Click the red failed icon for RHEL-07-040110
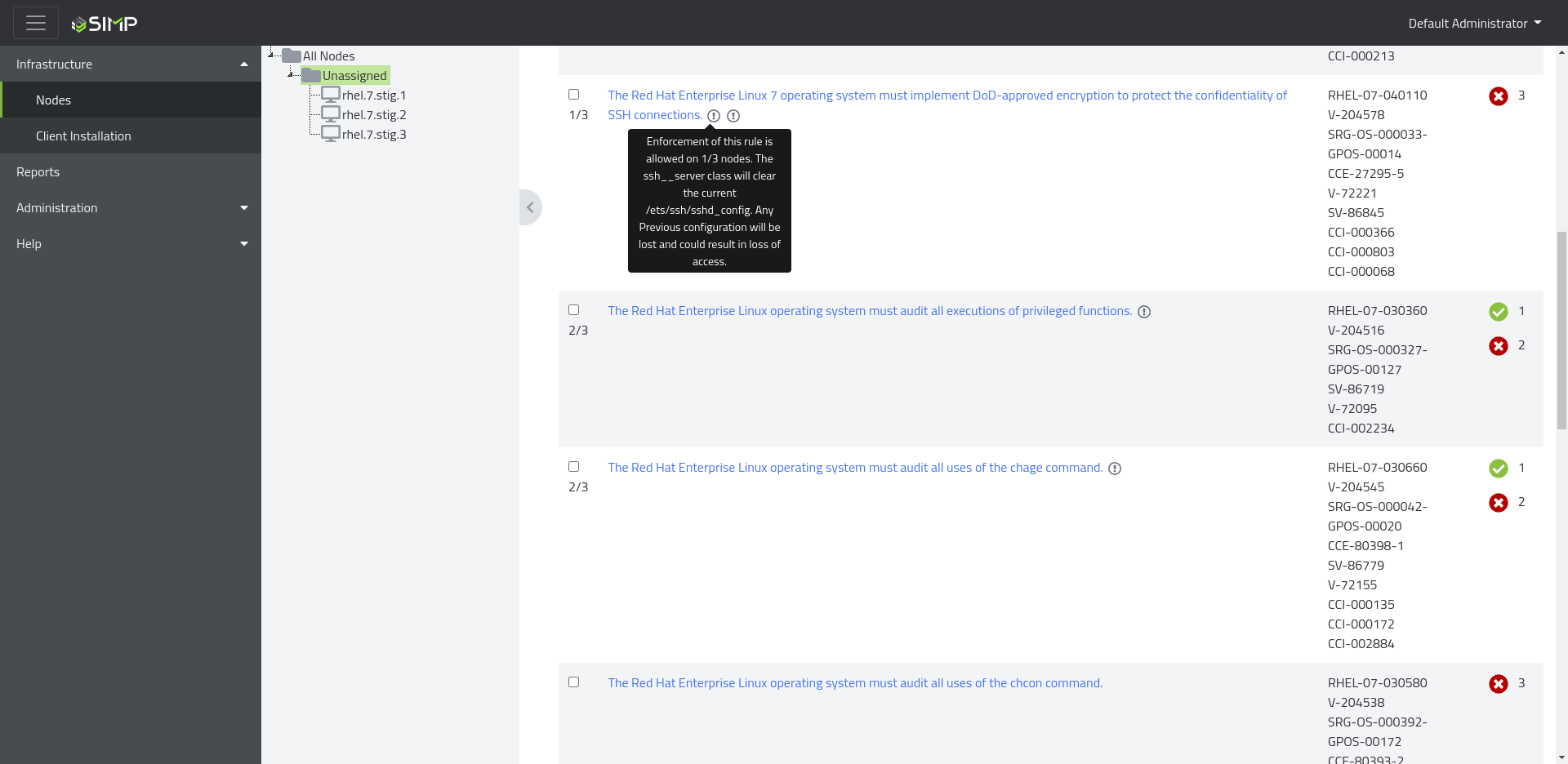Image resolution: width=1568 pixels, height=764 pixels. pyautogui.click(x=1499, y=96)
